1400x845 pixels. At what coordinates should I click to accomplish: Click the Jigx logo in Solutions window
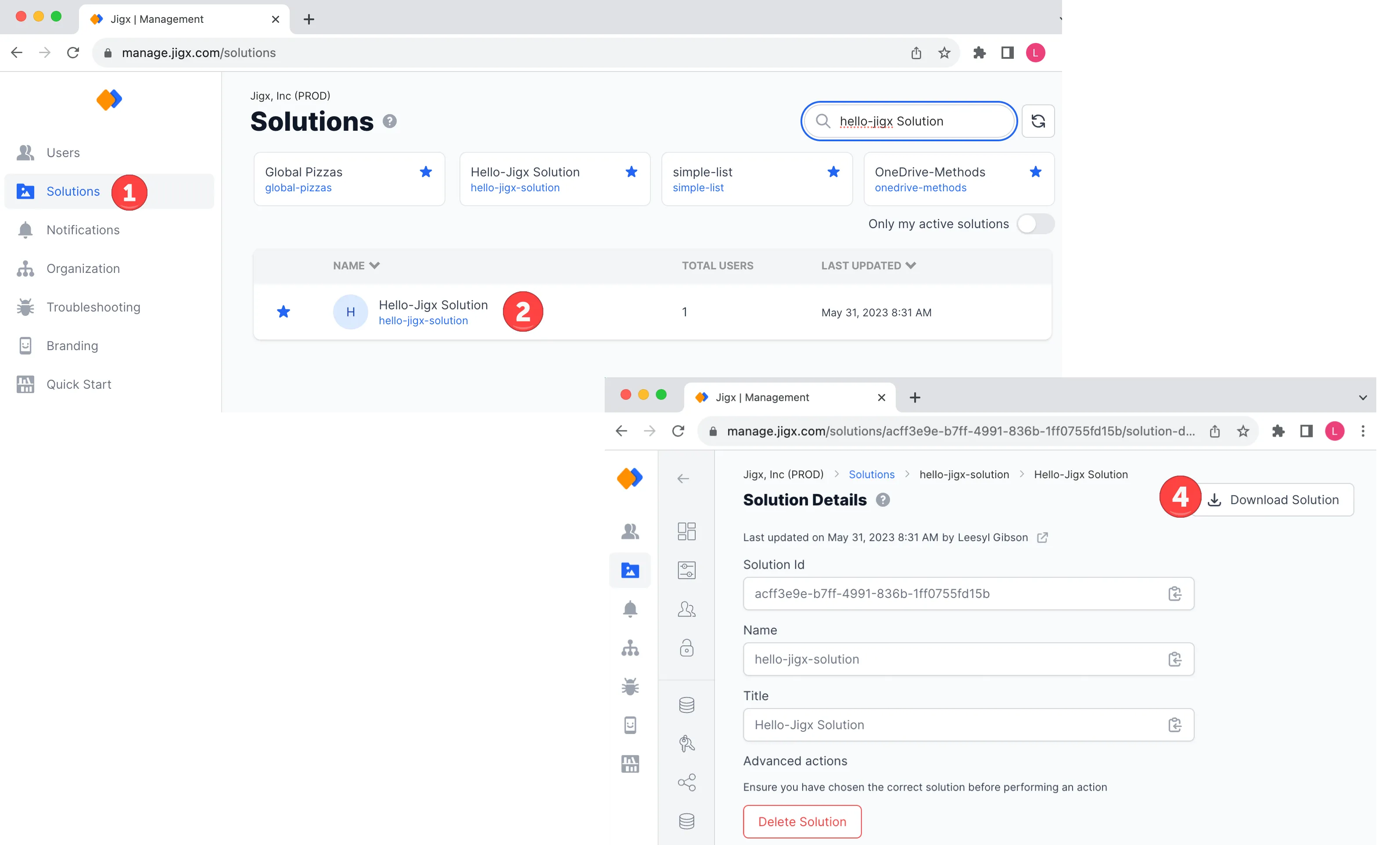(x=109, y=100)
